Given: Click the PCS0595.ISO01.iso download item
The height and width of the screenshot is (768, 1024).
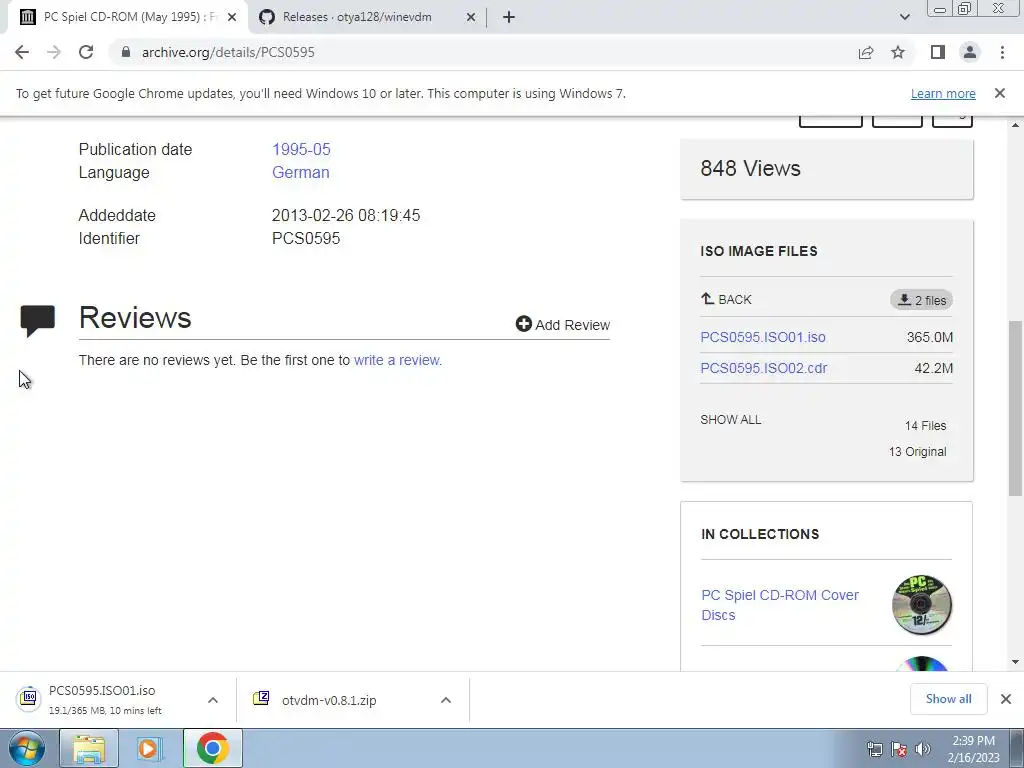Looking at the screenshot, I should tap(104, 699).
